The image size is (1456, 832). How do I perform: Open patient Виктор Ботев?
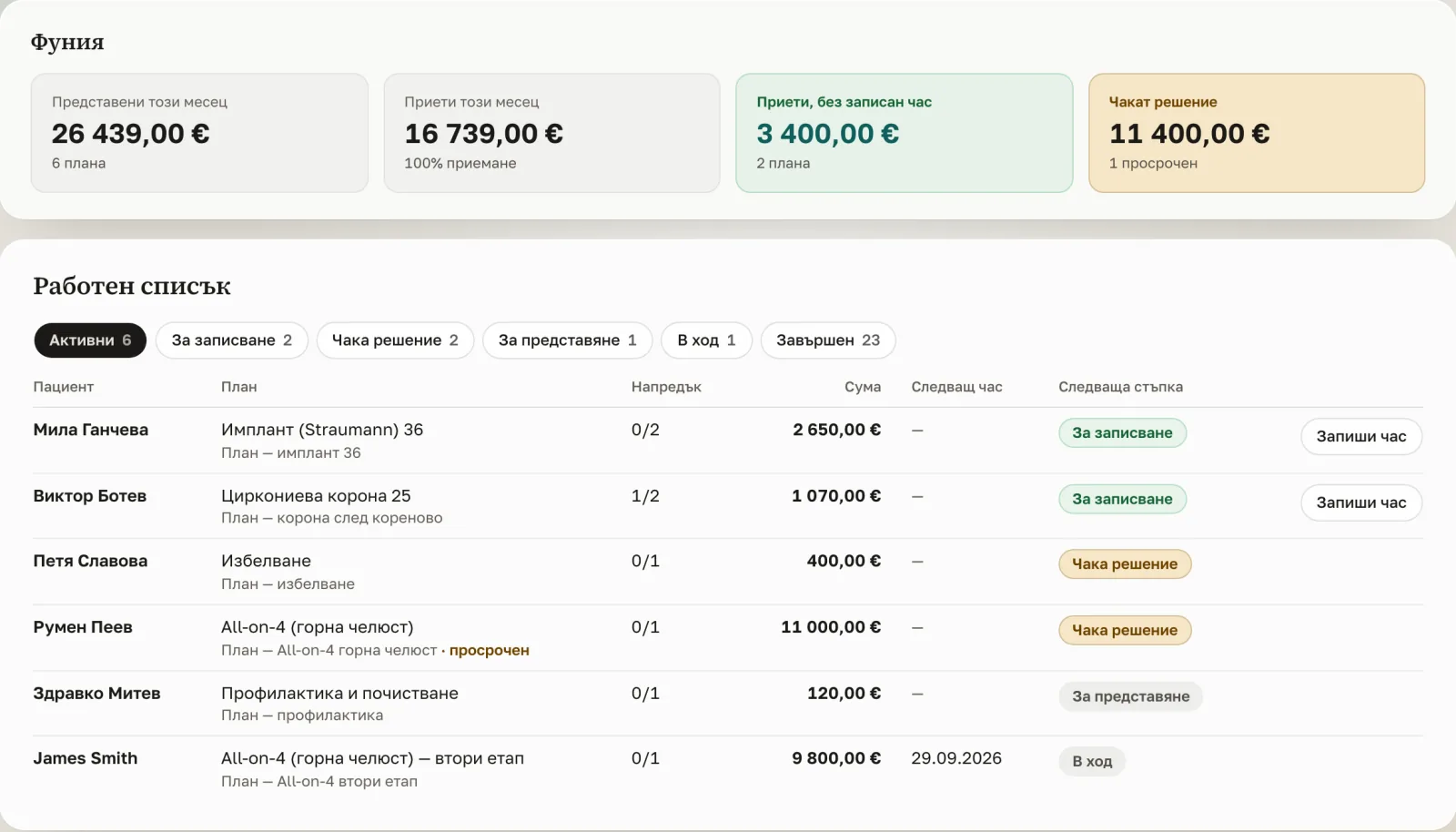90,496
